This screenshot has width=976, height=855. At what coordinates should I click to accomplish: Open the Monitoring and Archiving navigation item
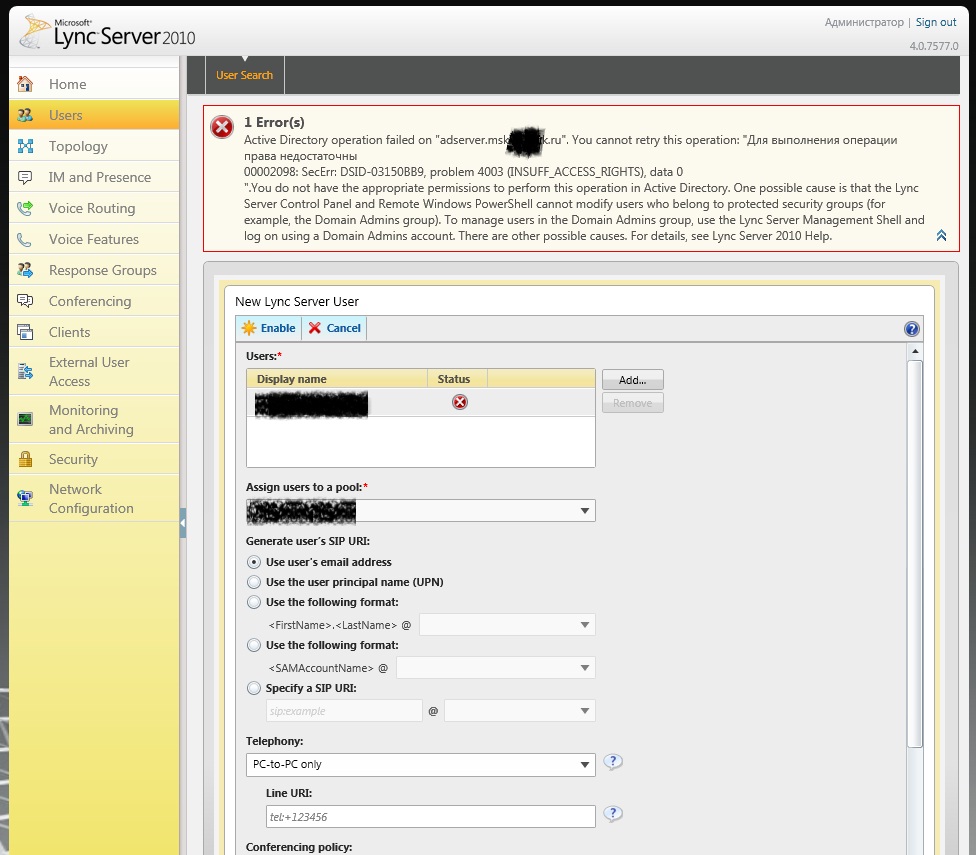pos(94,419)
